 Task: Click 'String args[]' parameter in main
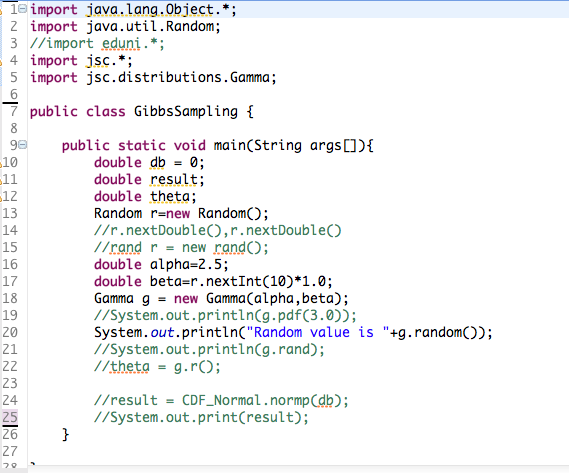pyautogui.click(x=305, y=146)
